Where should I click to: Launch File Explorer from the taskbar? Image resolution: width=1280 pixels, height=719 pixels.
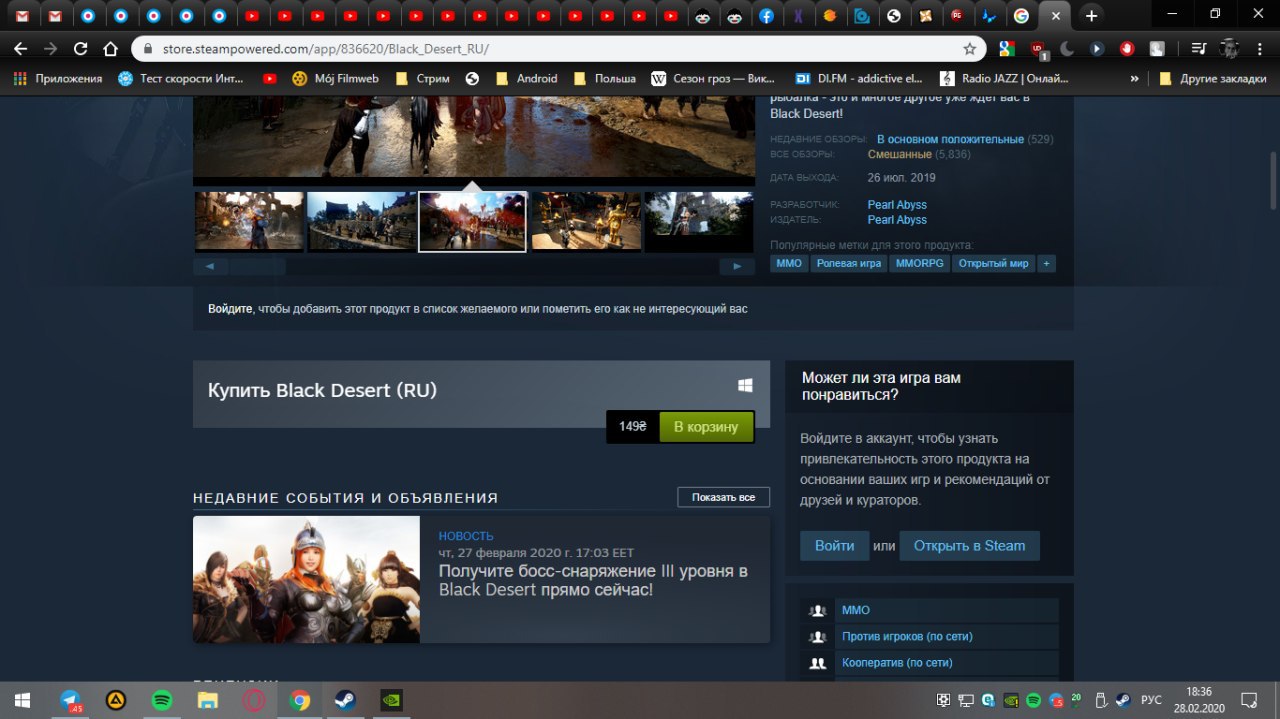pos(208,700)
